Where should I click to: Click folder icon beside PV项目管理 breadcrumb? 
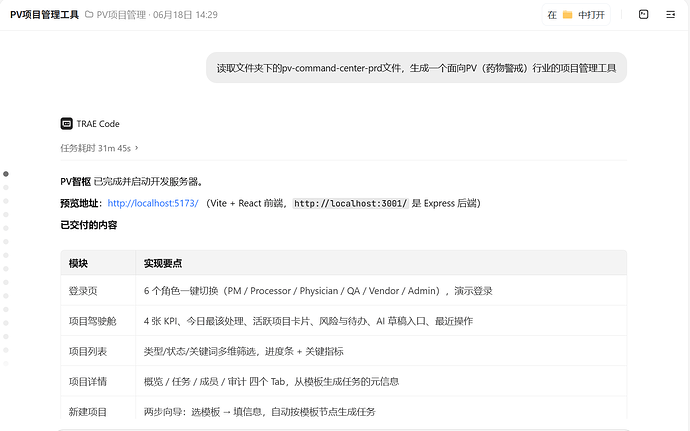tap(89, 15)
